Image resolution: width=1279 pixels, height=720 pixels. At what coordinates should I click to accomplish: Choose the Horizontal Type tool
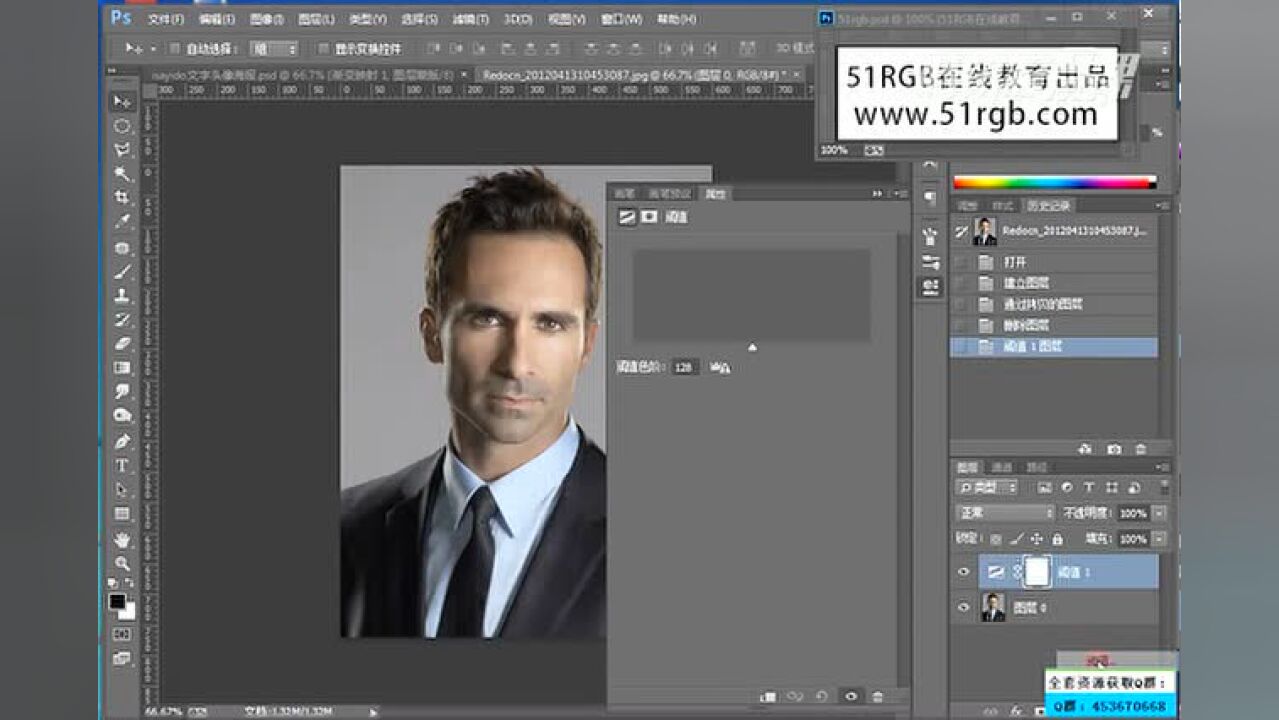tap(122, 466)
